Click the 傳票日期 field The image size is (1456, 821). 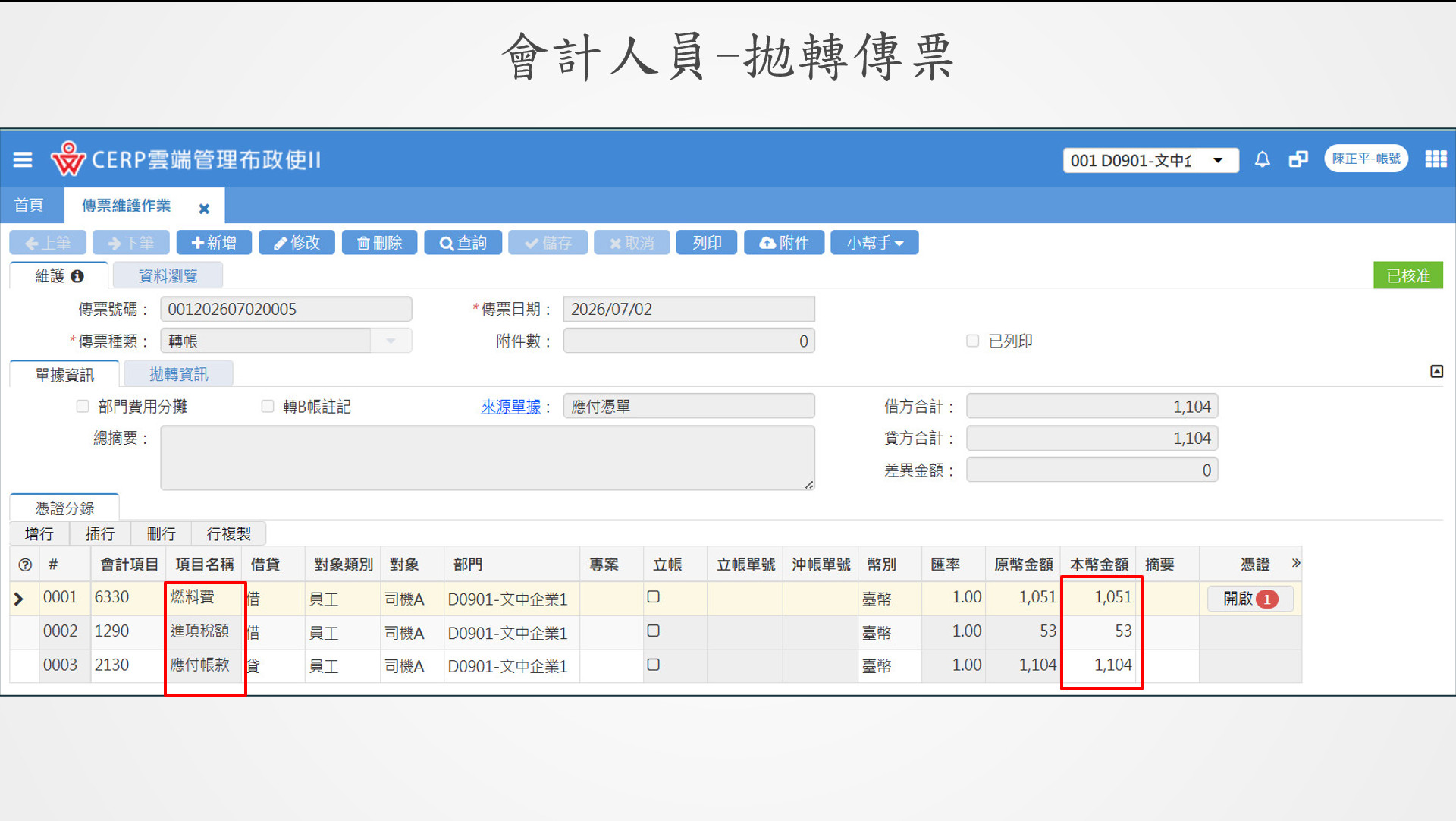point(689,309)
